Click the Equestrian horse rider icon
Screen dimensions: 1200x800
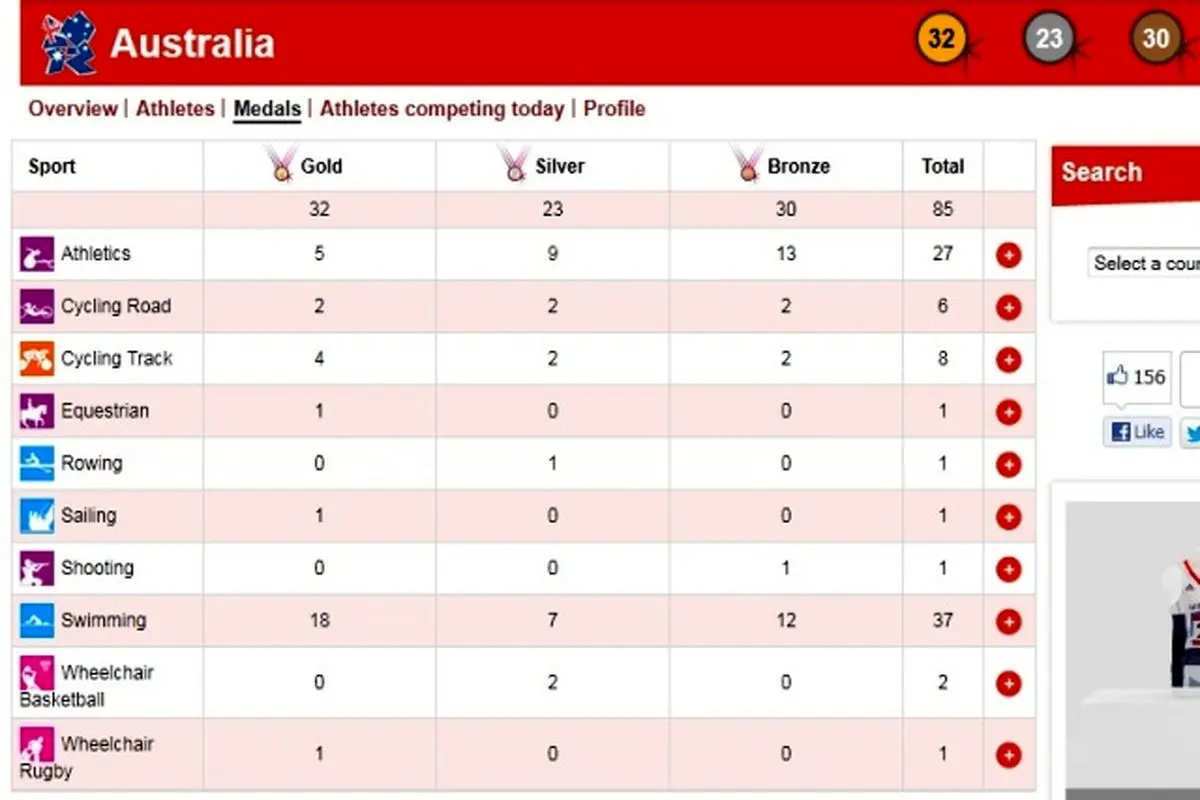[37, 411]
